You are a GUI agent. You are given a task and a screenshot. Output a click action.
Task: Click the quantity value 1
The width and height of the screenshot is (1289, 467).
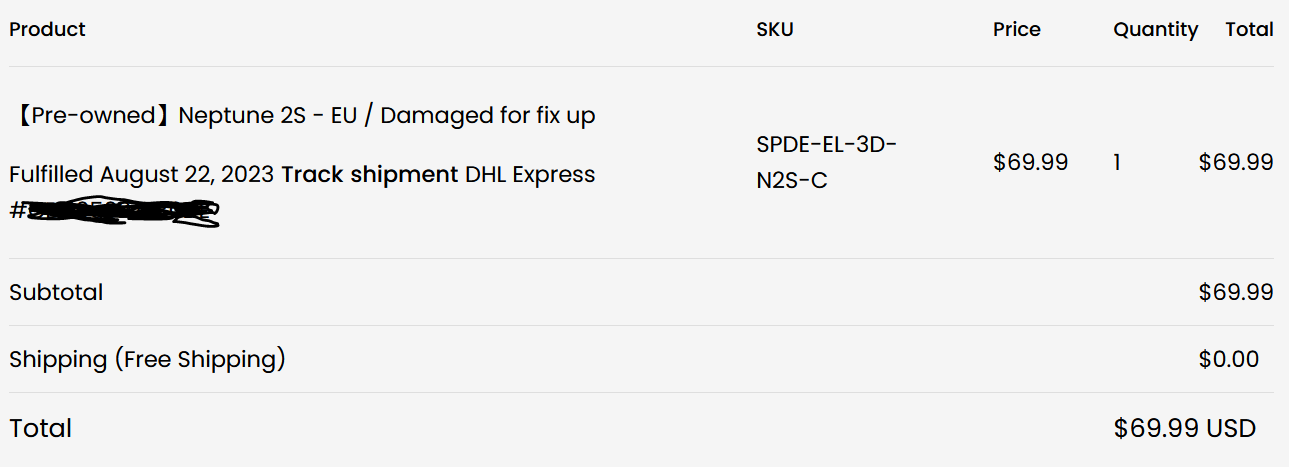[1117, 162]
